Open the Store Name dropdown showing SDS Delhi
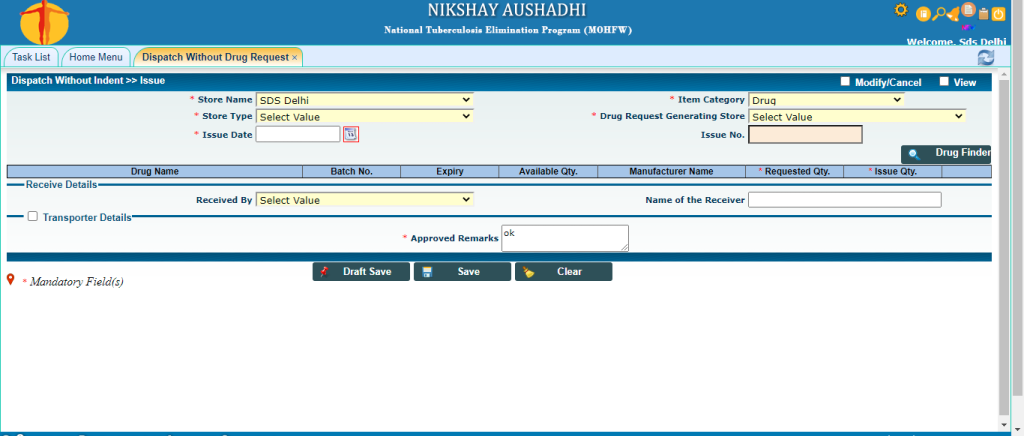Screen dimensions: 1024x436 [364, 100]
